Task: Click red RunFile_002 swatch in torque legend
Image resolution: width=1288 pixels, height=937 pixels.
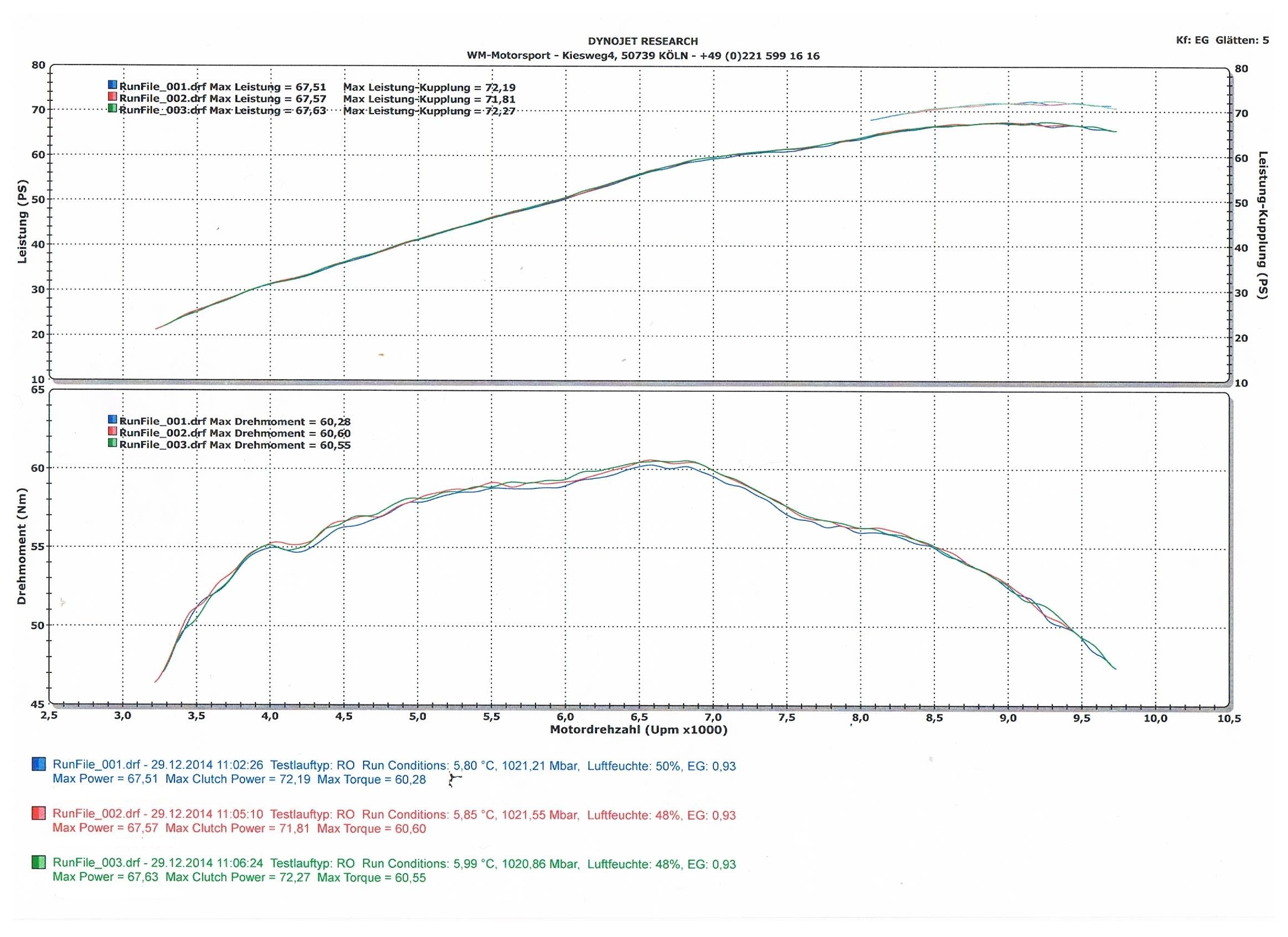Action: click(x=112, y=431)
